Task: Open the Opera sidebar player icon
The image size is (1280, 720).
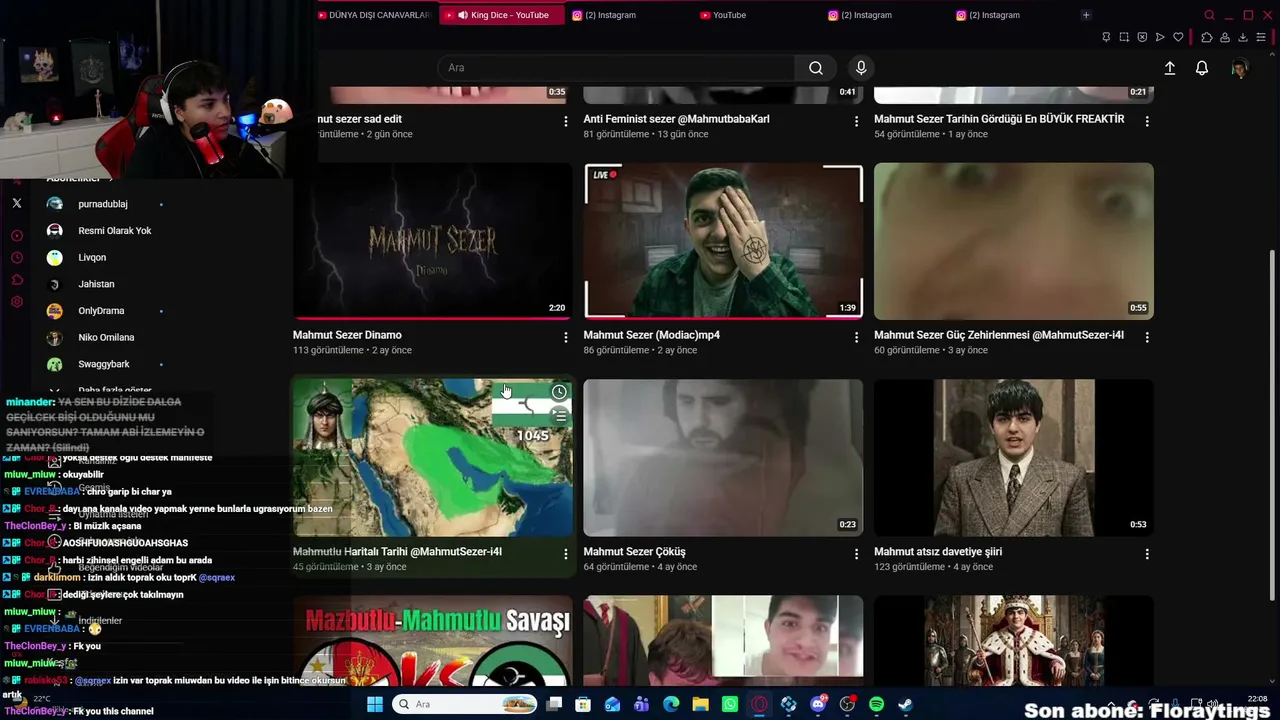Action: click(17, 236)
